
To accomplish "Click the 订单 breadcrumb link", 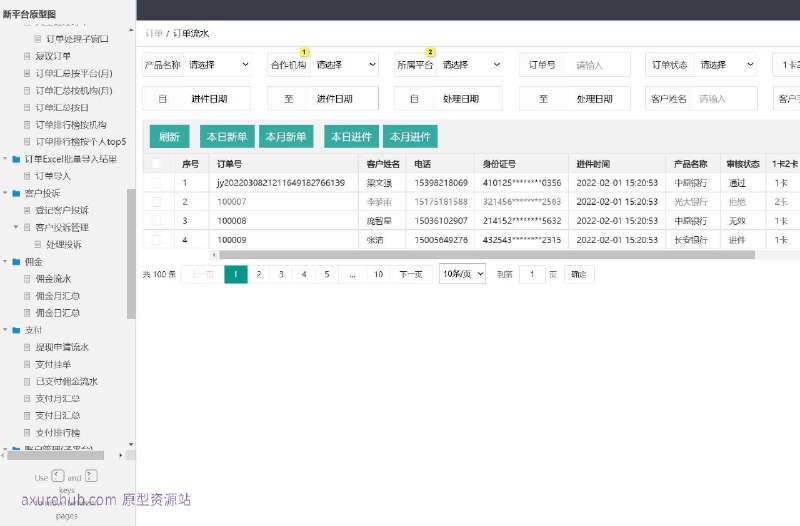I will tap(154, 34).
